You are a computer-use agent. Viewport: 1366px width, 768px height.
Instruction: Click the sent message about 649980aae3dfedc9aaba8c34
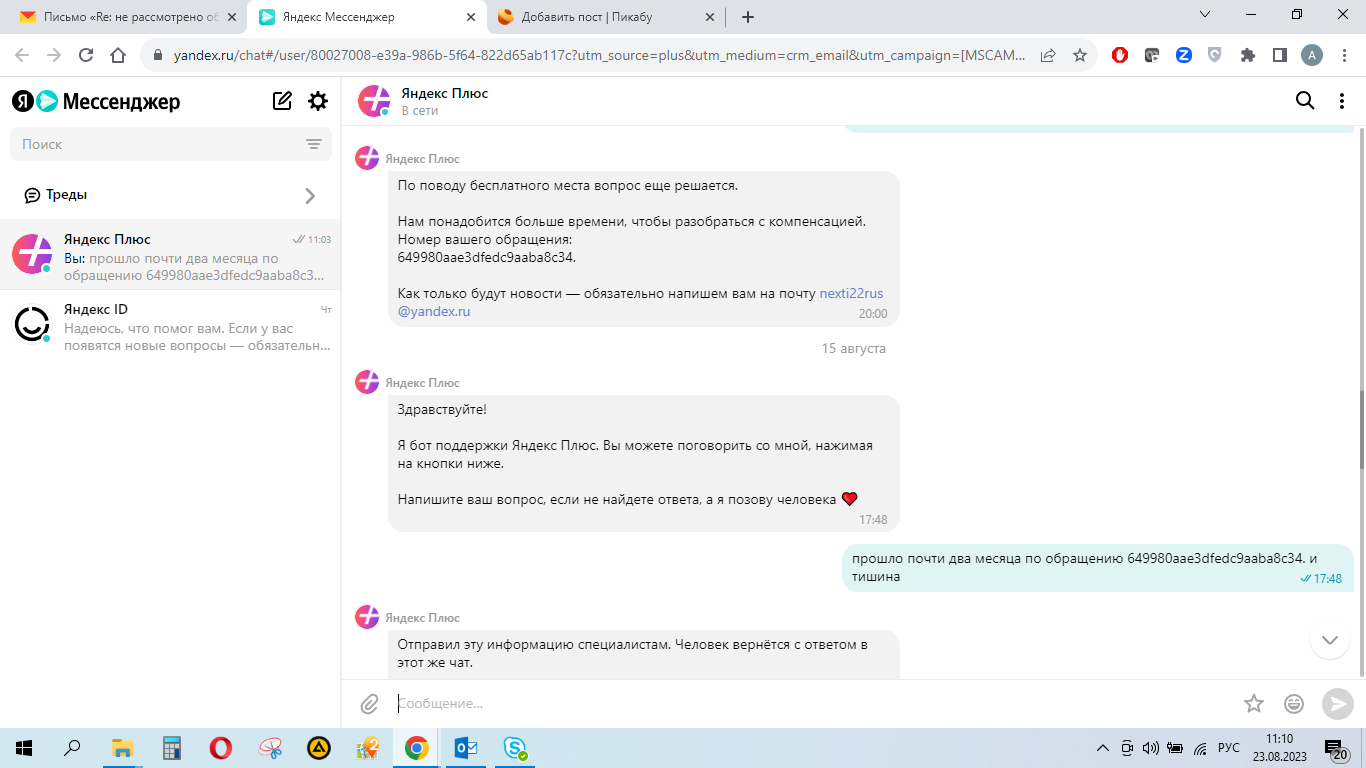click(x=1098, y=568)
